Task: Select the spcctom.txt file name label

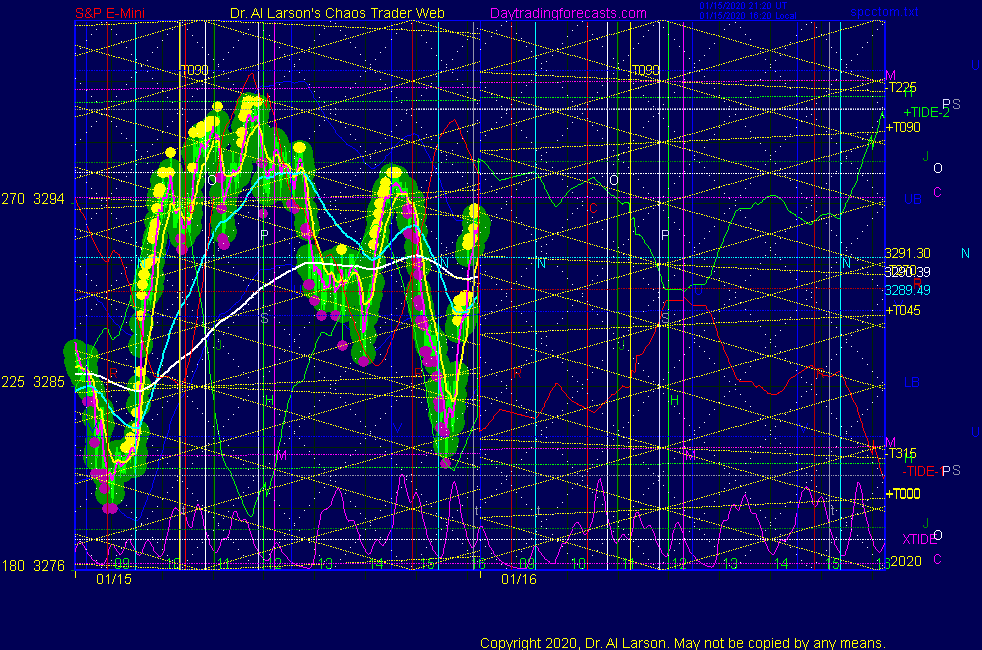Action: click(x=884, y=11)
